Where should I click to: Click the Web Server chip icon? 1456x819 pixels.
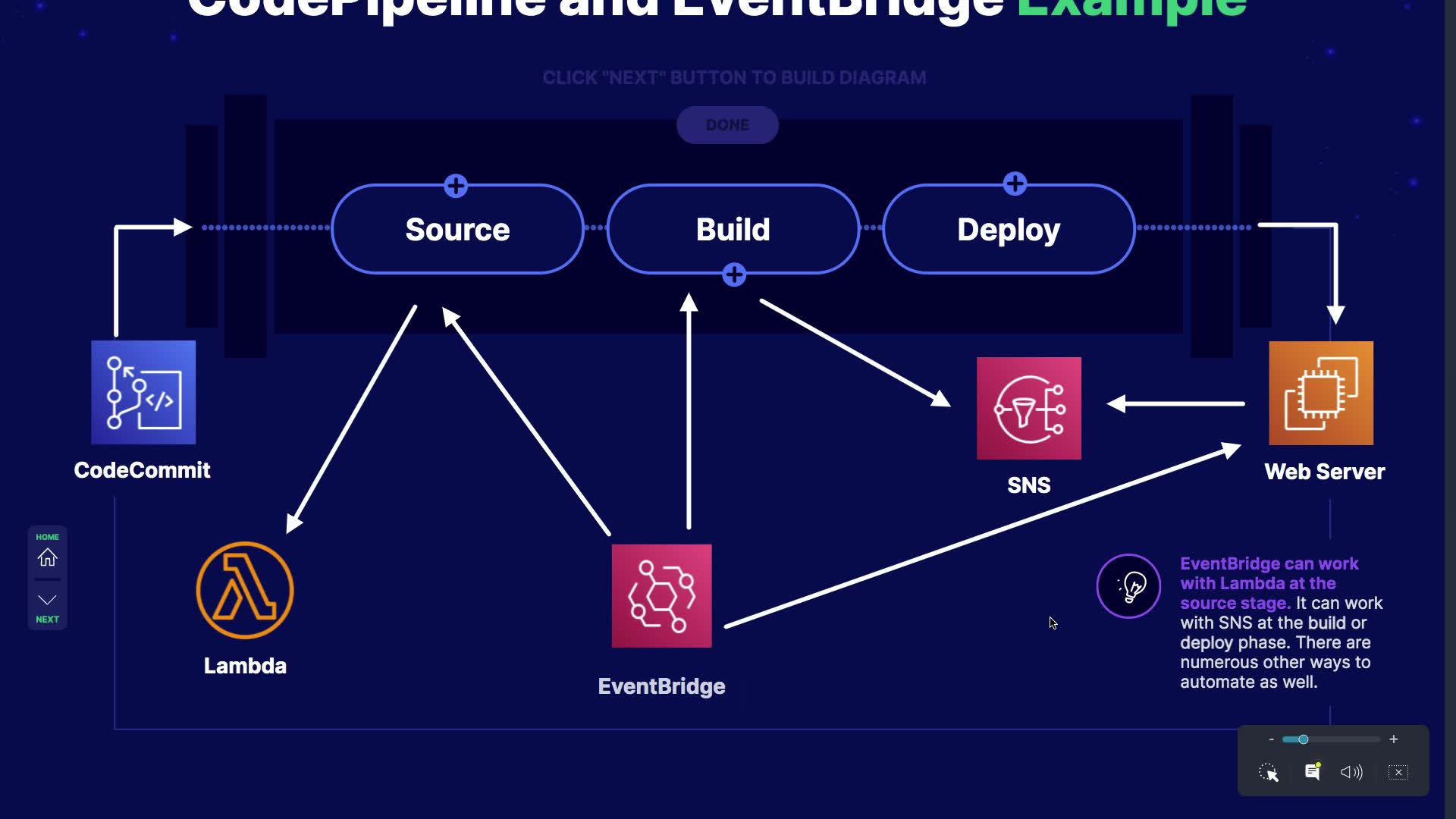(1320, 393)
